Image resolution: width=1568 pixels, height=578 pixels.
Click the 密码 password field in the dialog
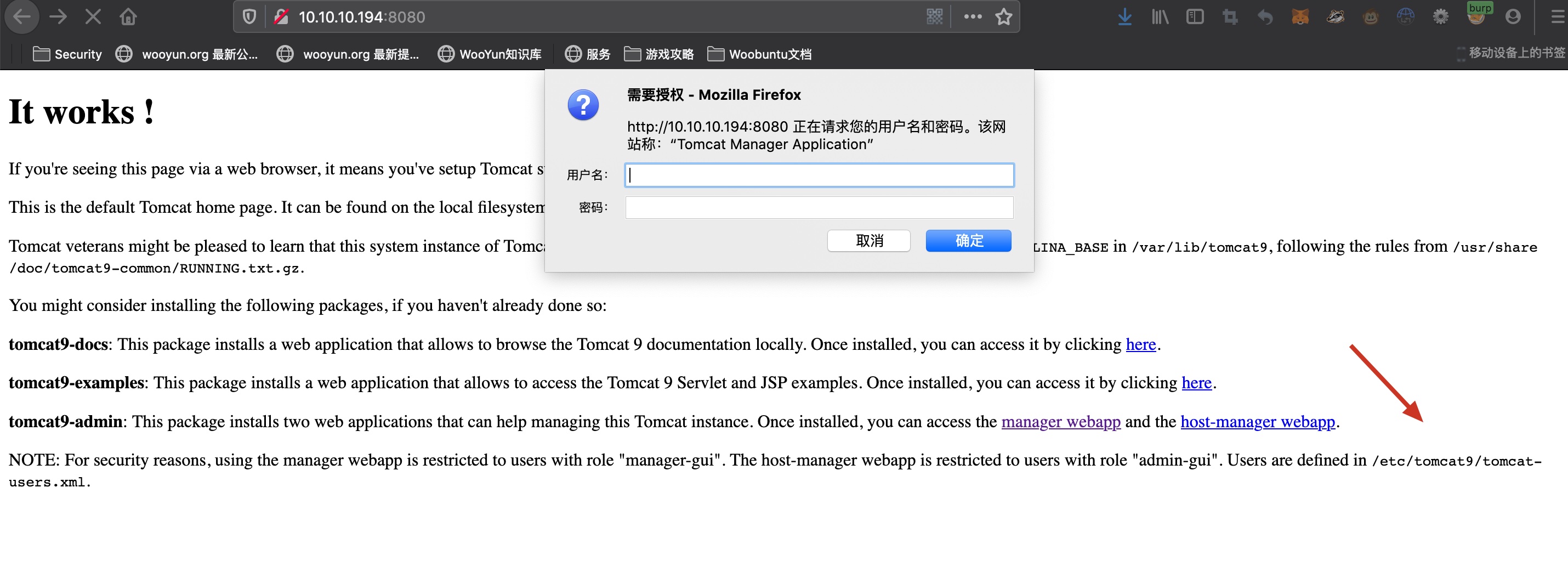[x=819, y=208]
